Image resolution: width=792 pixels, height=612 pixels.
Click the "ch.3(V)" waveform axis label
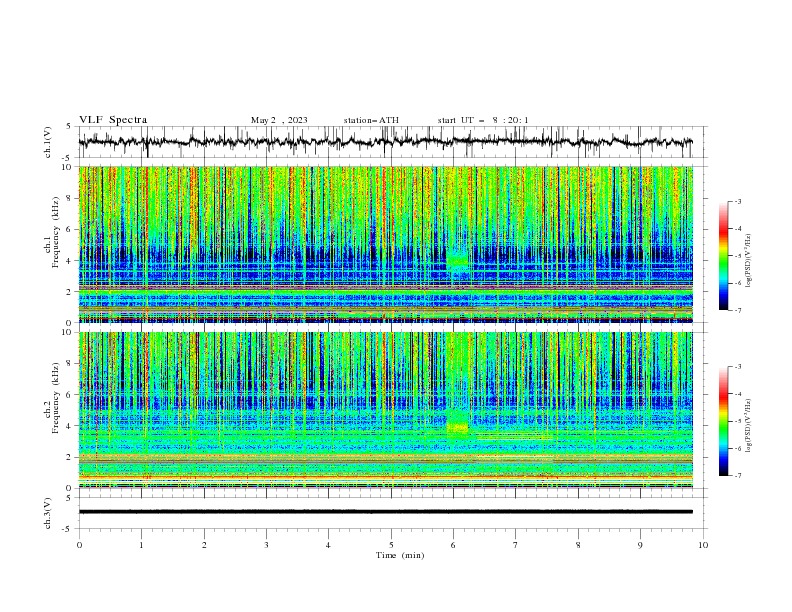click(48, 513)
